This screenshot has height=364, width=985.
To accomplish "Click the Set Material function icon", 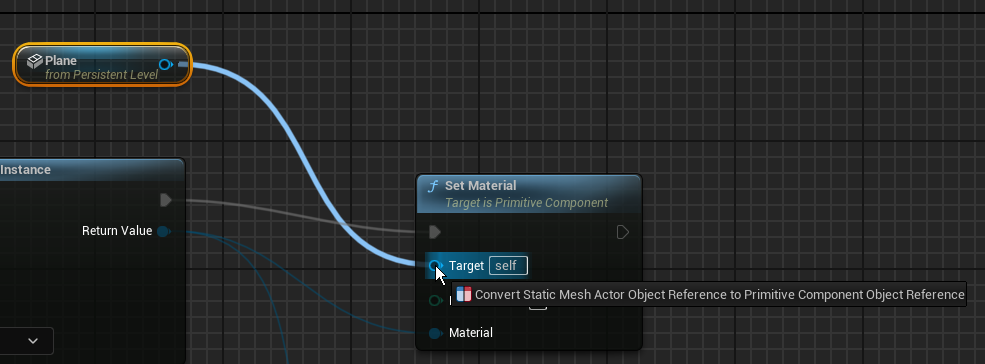I will tap(433, 186).
